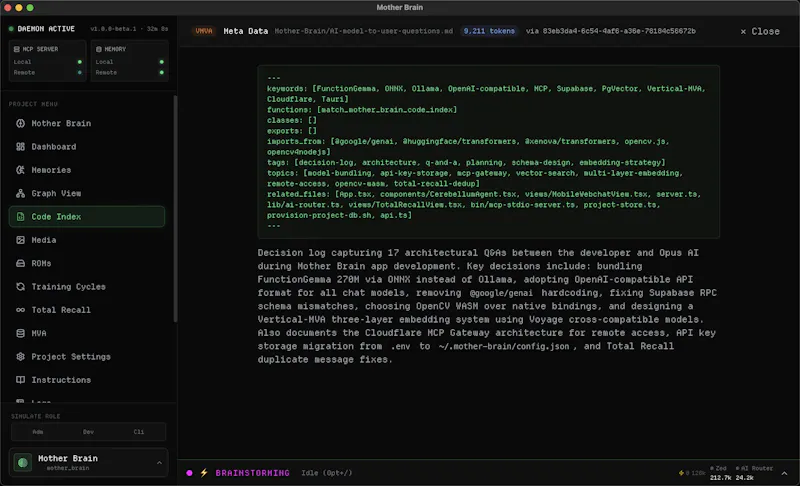Click the MCP Server stack icon

coord(17,49)
